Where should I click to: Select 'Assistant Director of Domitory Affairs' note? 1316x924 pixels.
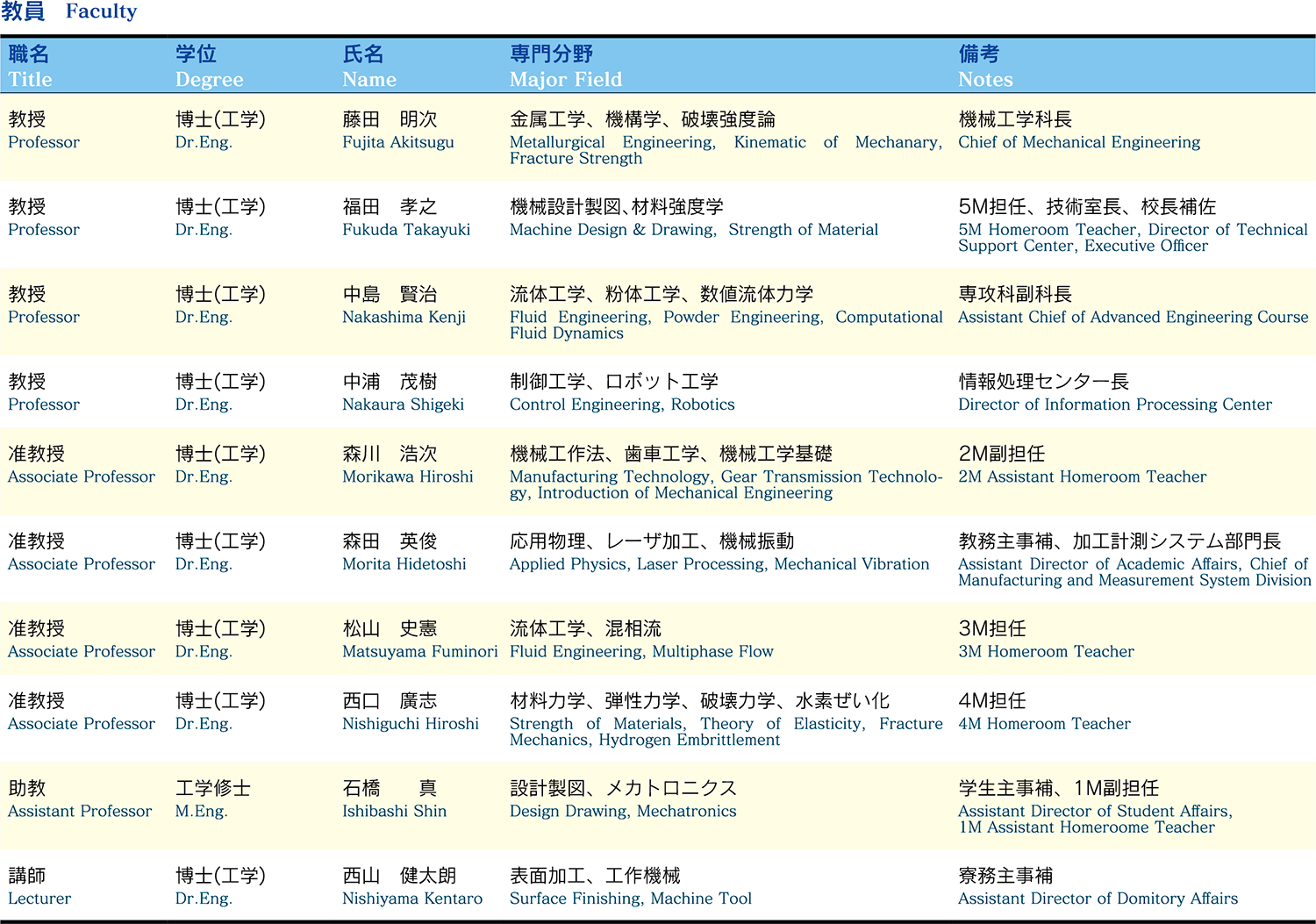coord(1098,899)
